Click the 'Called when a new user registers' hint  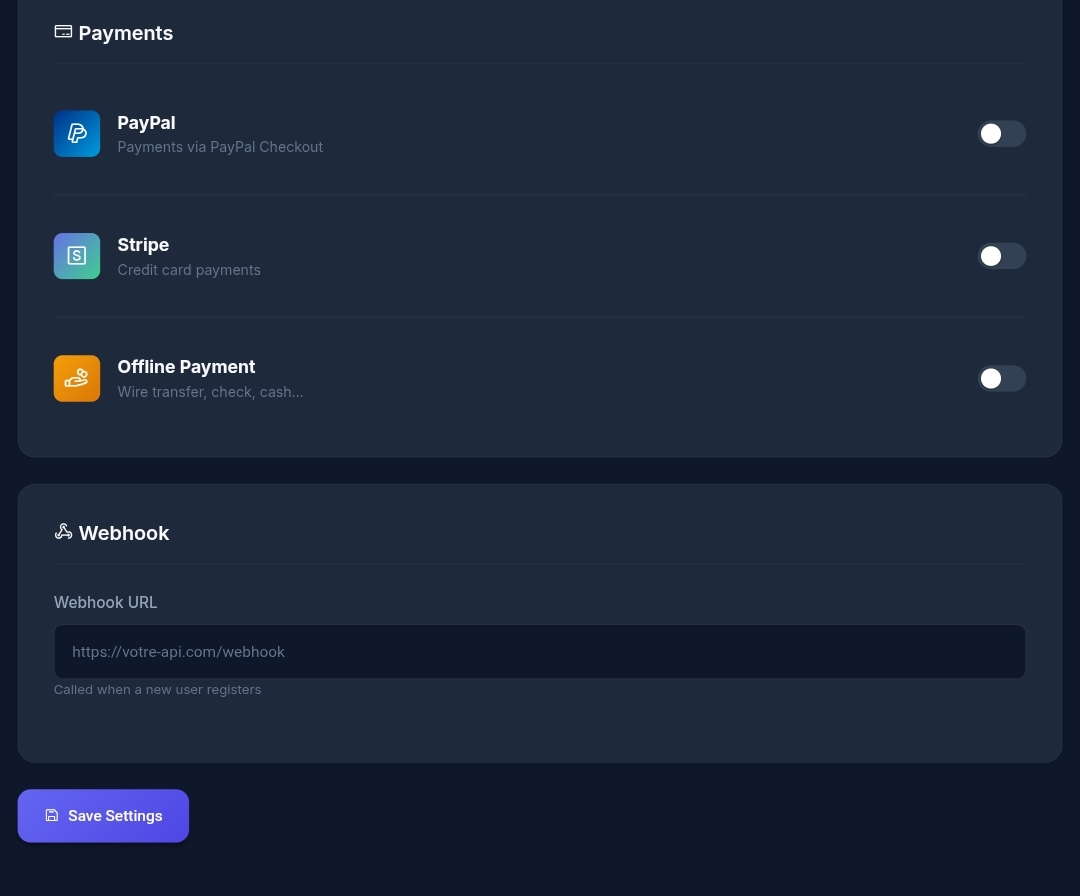coord(158,689)
